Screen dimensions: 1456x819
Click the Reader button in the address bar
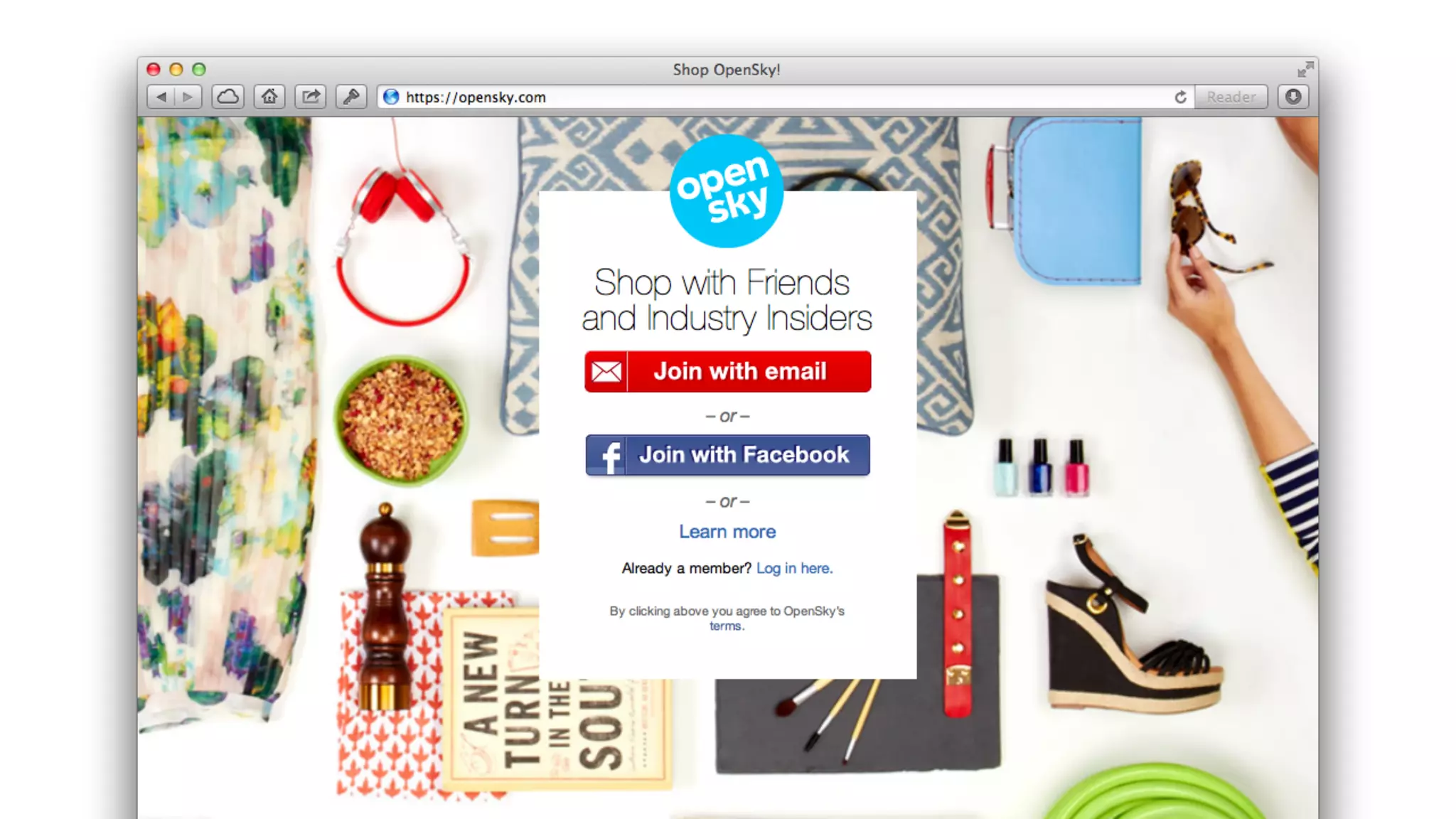coord(1231,97)
